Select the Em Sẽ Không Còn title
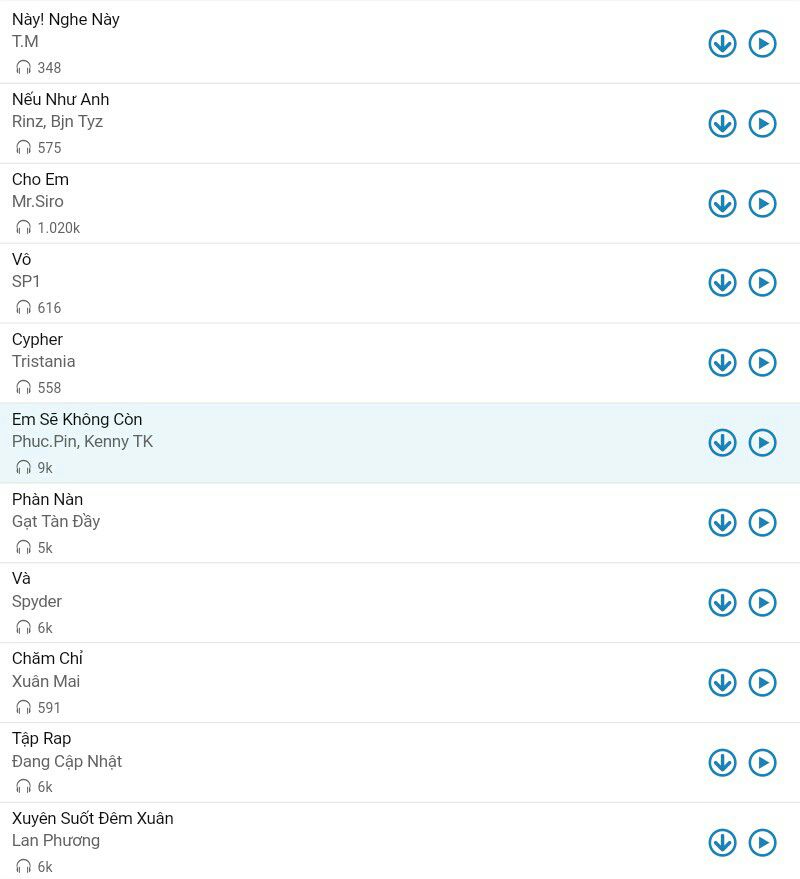This screenshot has height=879, width=800. point(77,419)
